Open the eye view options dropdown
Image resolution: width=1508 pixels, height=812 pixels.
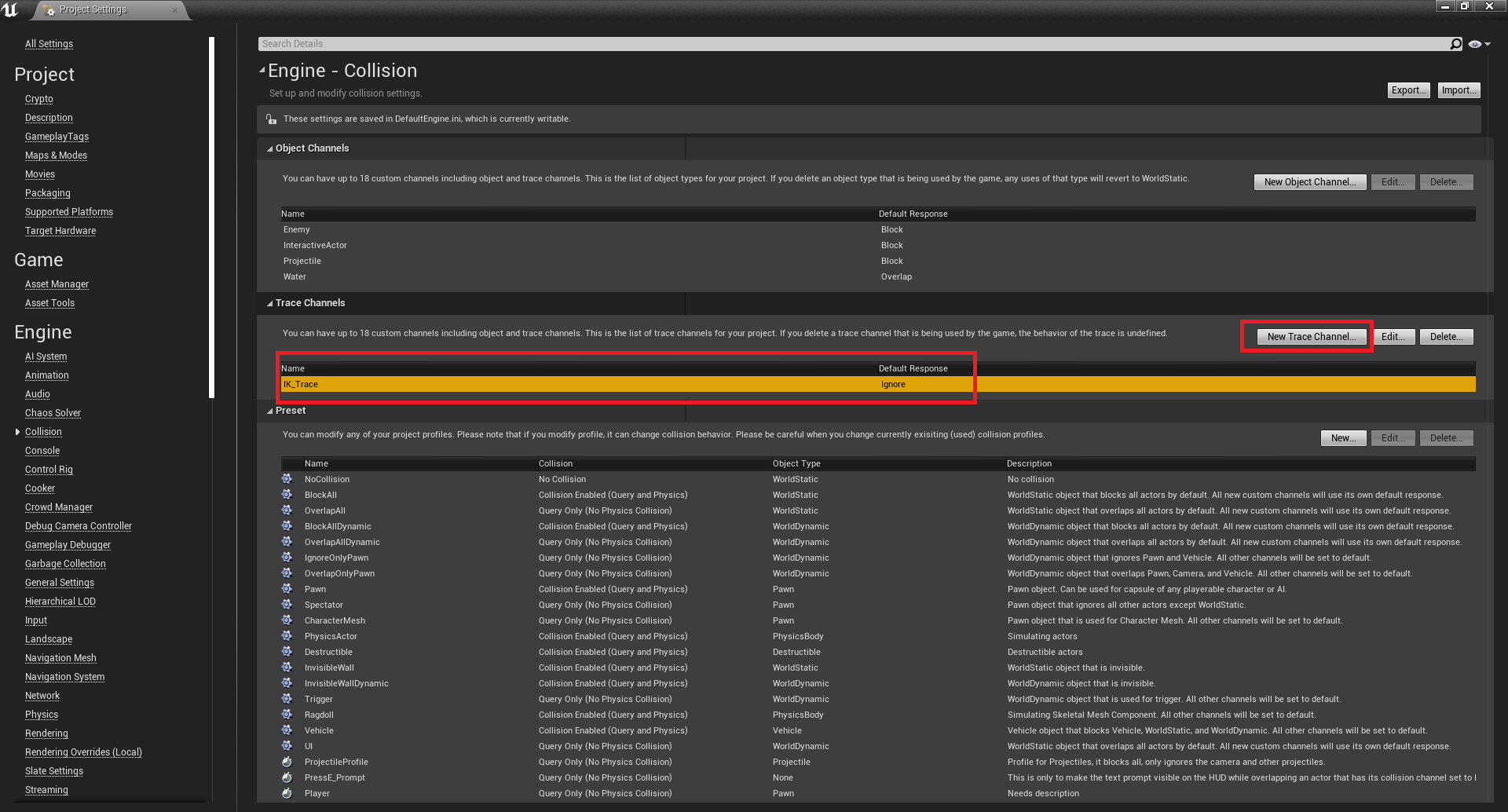[1479, 44]
